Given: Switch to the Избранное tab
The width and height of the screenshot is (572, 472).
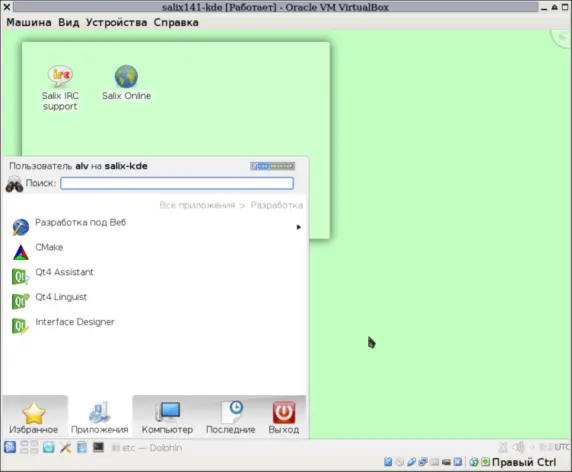Looking at the screenshot, I should [x=34, y=417].
